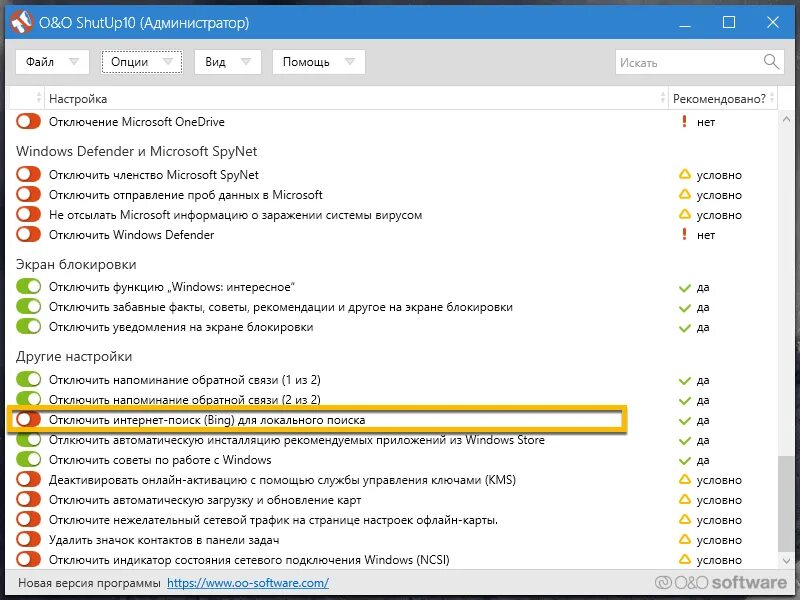Toggle Отключить автоматическую загрузку и обновление карт
Viewport: 800px width, 600px height.
[x=28, y=499]
